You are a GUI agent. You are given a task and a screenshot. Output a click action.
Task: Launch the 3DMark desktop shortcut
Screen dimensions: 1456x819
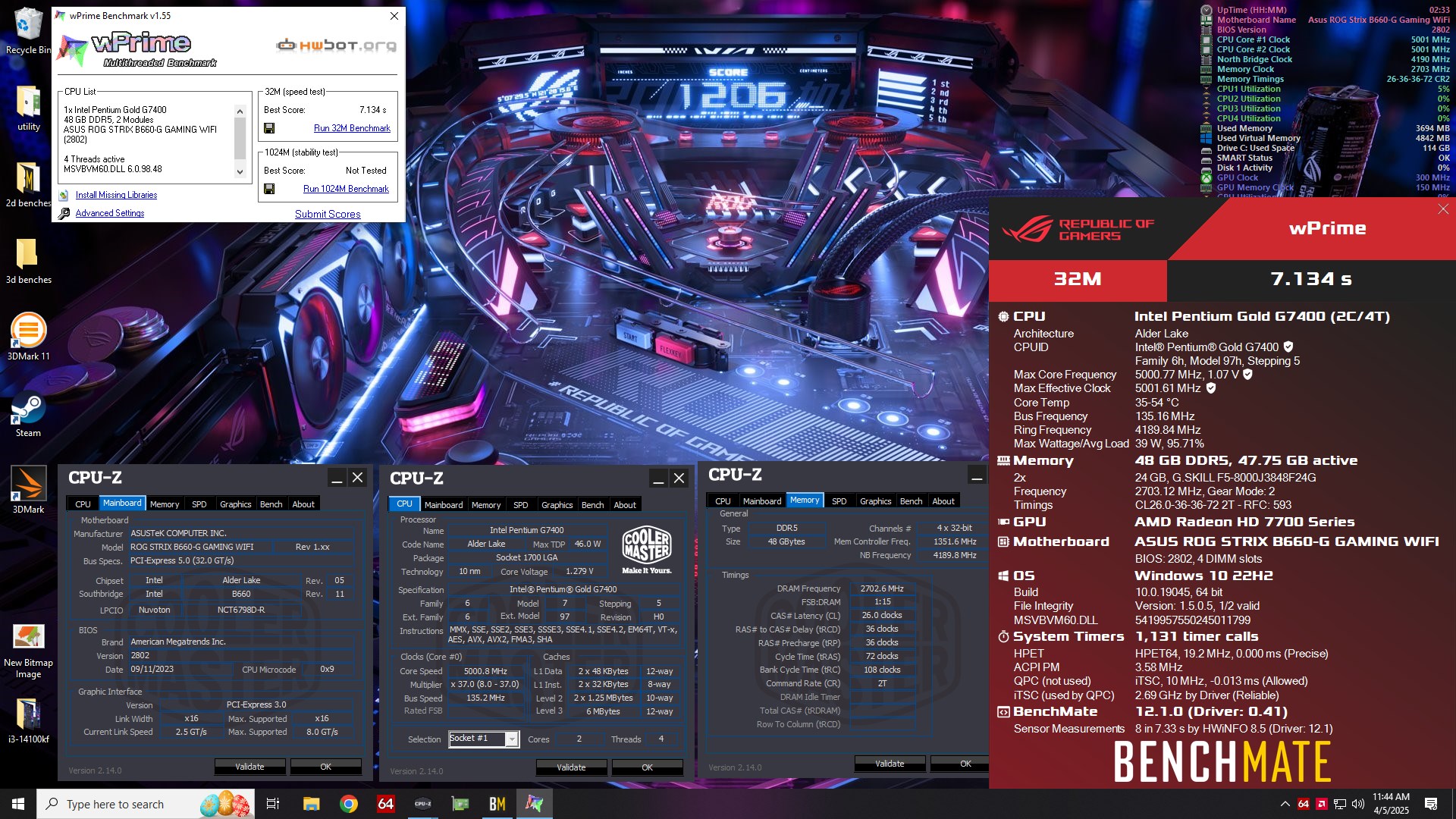(28, 490)
